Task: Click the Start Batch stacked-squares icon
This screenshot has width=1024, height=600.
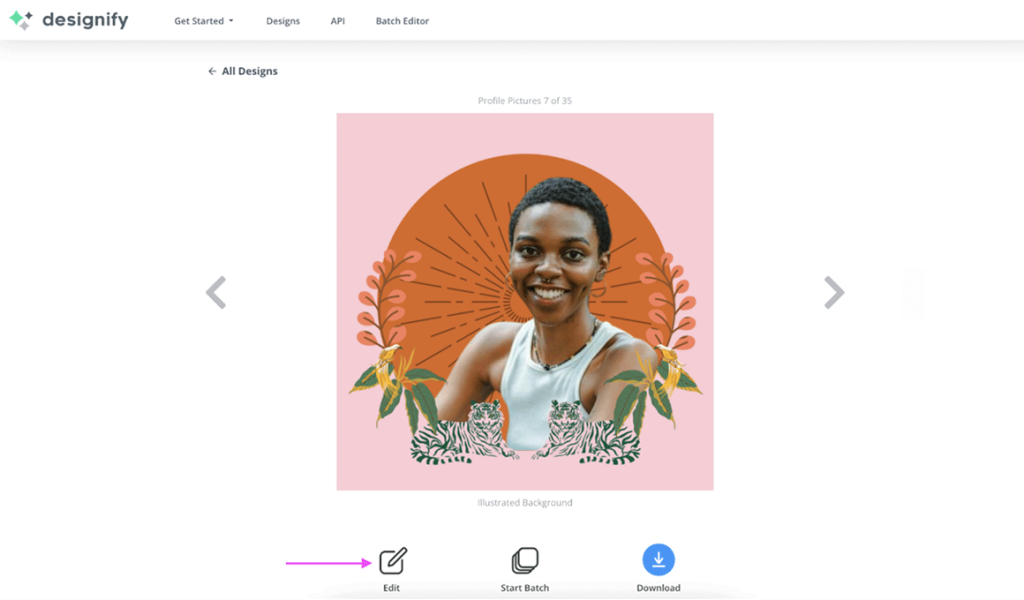Action: click(525, 560)
